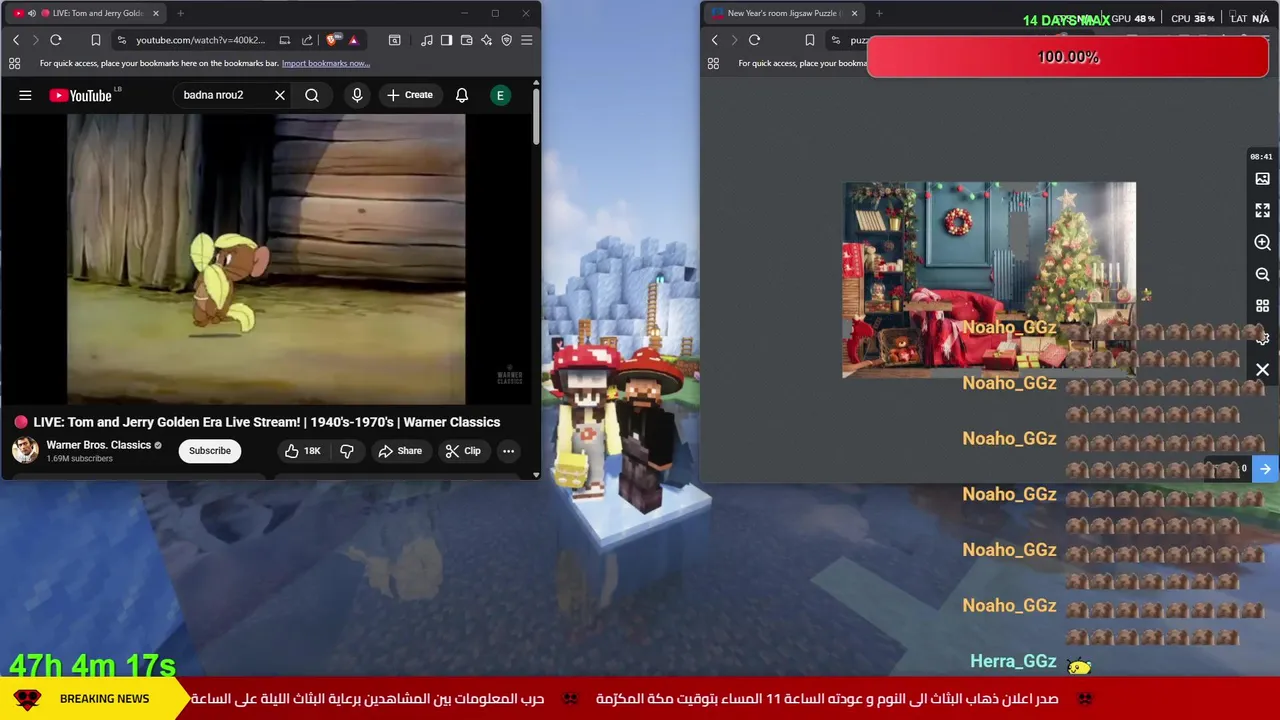
Task: Open the browser hamburger menu in YouTube window
Action: point(527,40)
